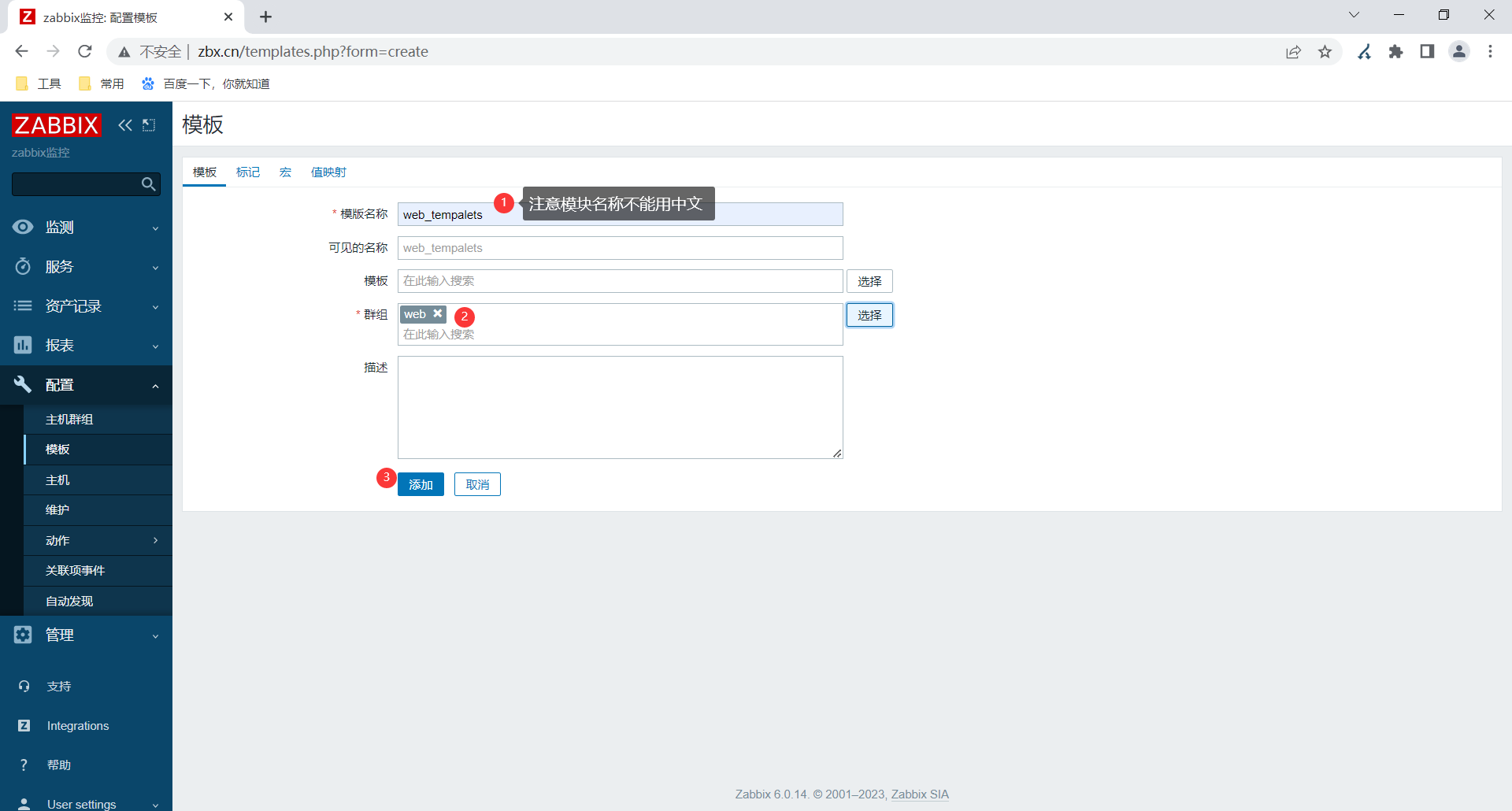Image resolution: width=1512 pixels, height=811 pixels.
Task: Click the browser address bar URL
Action: [x=313, y=52]
